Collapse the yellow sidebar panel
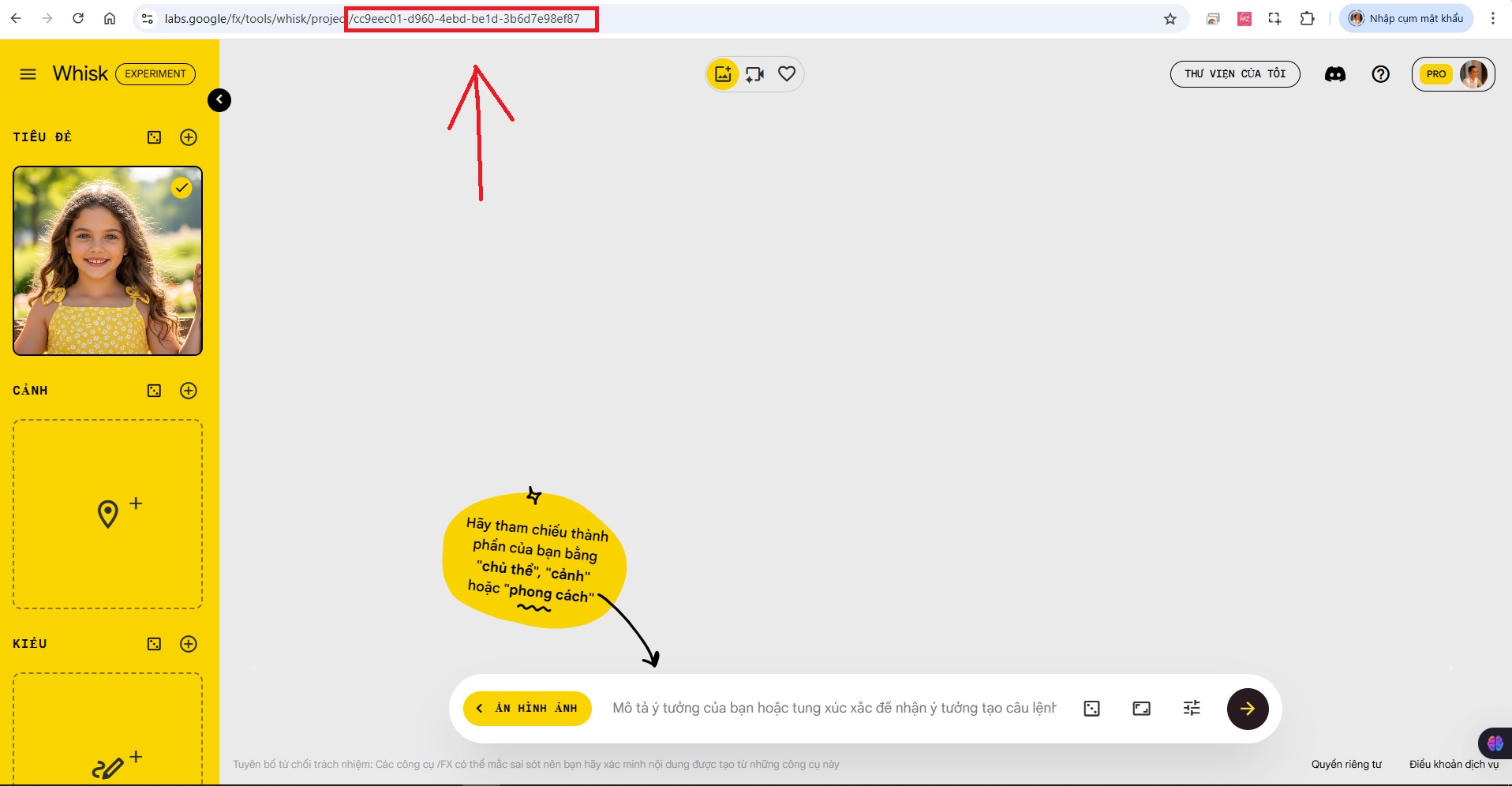The width and height of the screenshot is (1512, 786). click(x=219, y=100)
